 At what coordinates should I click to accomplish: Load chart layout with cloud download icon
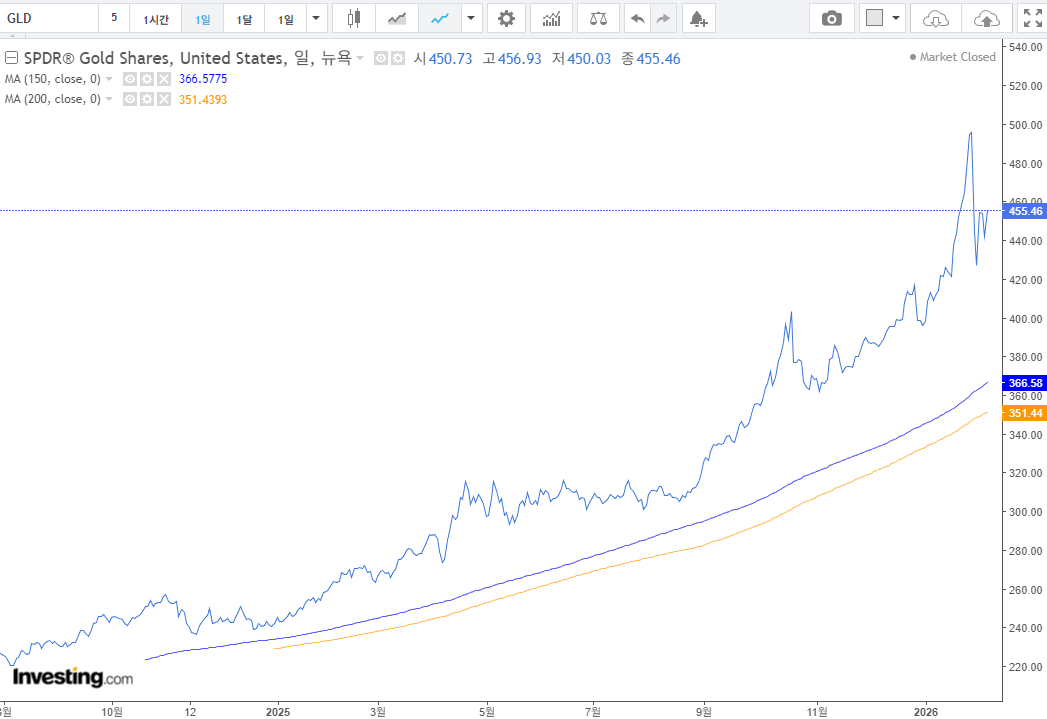point(935,18)
